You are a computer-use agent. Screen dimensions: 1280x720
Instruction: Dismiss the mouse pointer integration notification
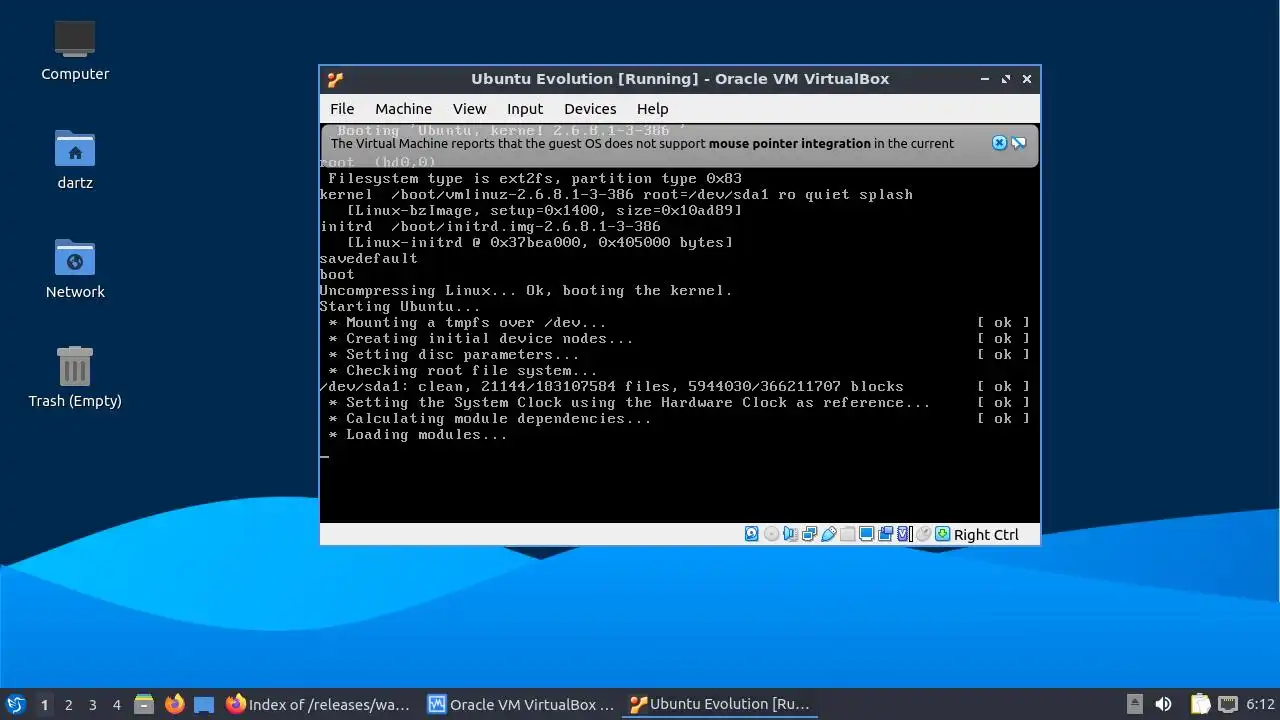(x=999, y=143)
